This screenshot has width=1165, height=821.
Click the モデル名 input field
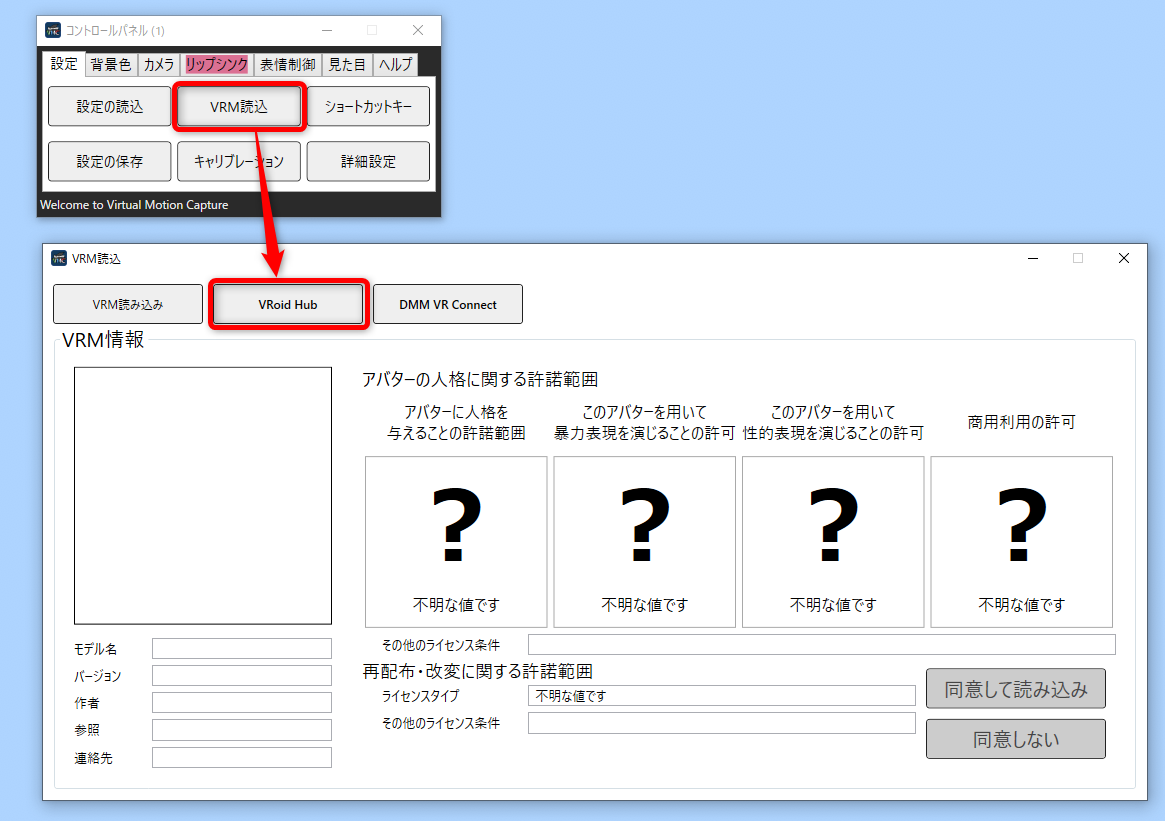(x=241, y=649)
